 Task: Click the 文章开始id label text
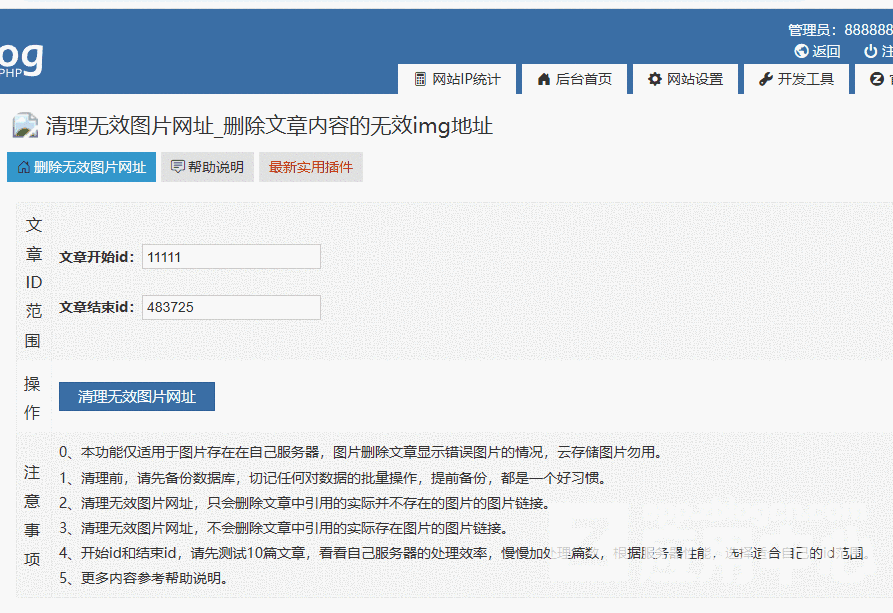point(96,257)
